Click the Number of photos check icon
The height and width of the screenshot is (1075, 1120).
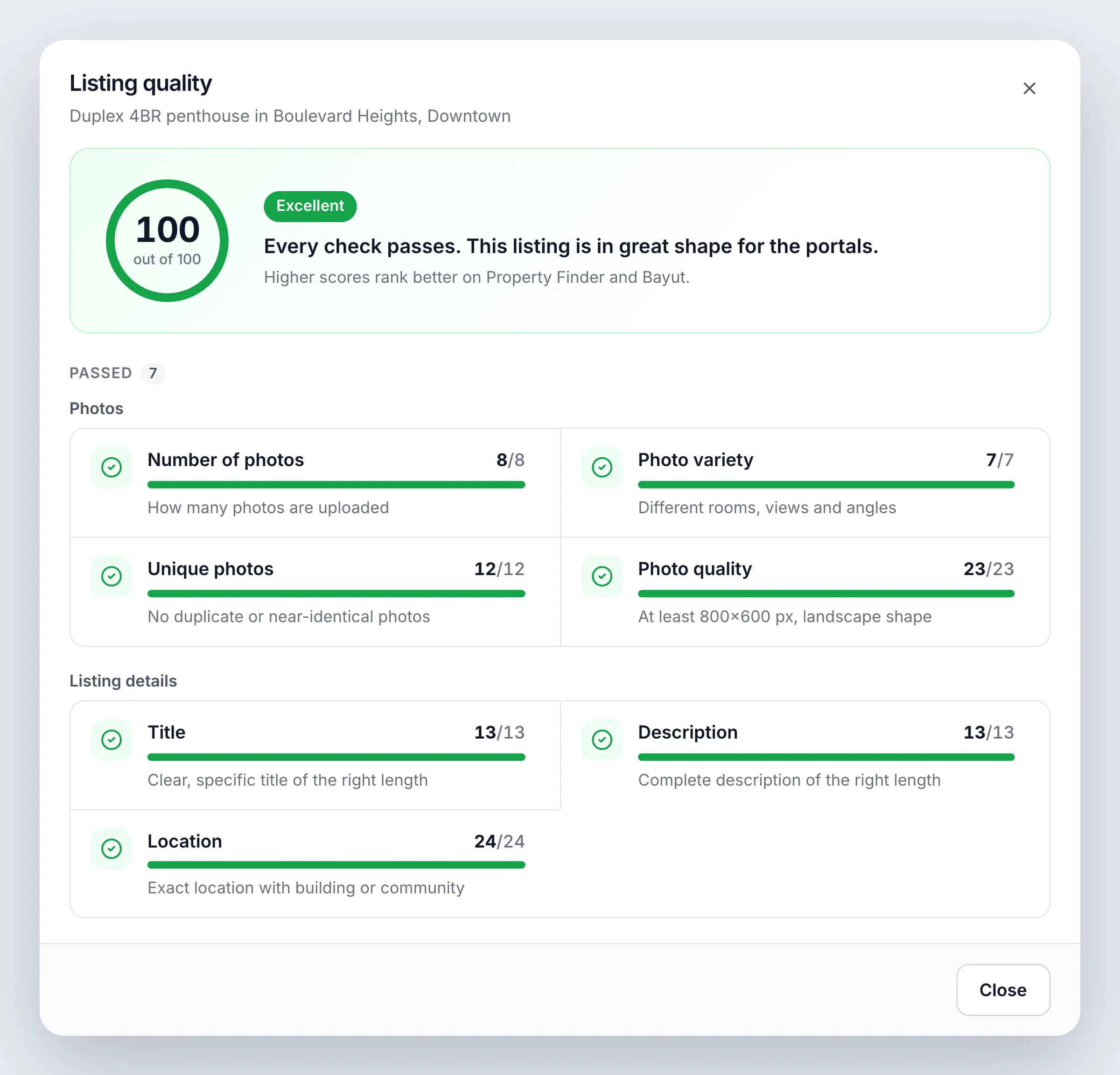click(x=112, y=467)
